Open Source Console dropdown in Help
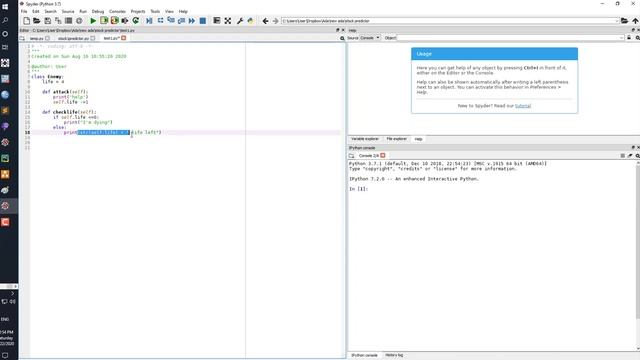Image resolution: width=640 pixels, height=360 pixels. click(370, 38)
